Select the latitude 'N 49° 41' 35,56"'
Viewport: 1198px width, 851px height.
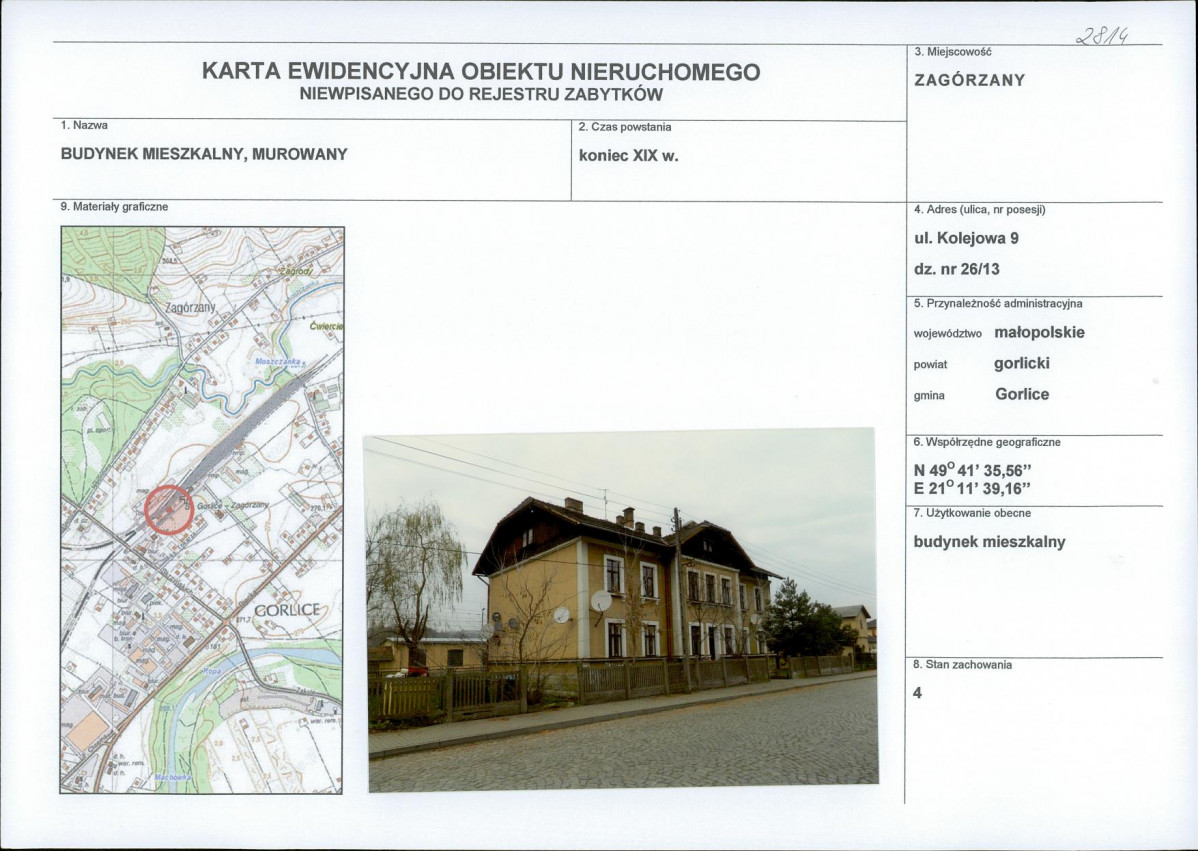tap(973, 471)
